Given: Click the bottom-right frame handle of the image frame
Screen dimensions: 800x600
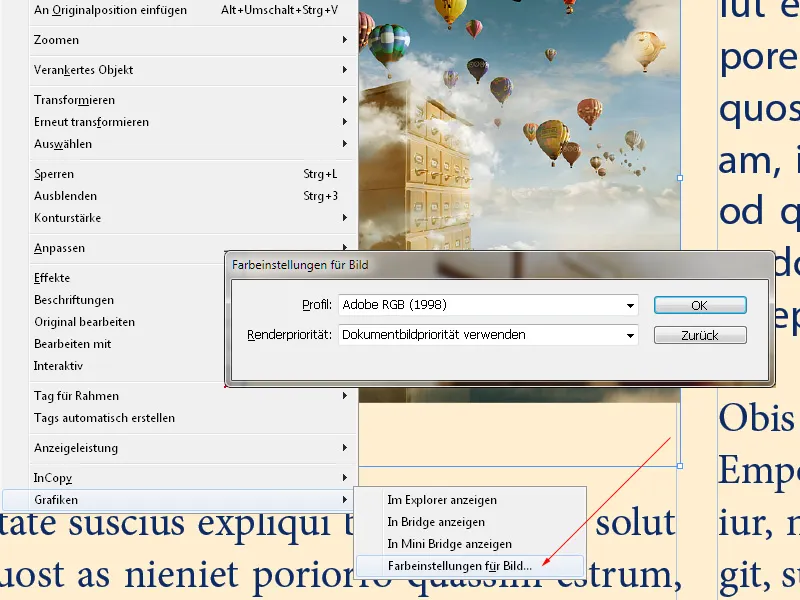Looking at the screenshot, I should (x=680, y=466).
